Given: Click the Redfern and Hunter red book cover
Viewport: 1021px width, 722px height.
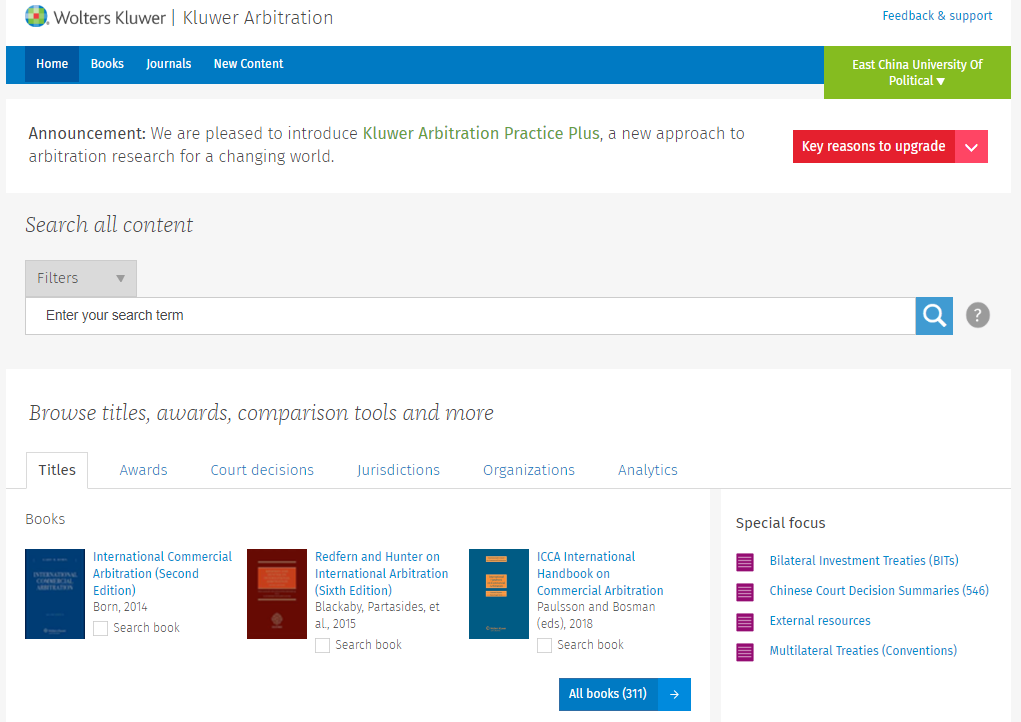Looking at the screenshot, I should pyautogui.click(x=277, y=594).
